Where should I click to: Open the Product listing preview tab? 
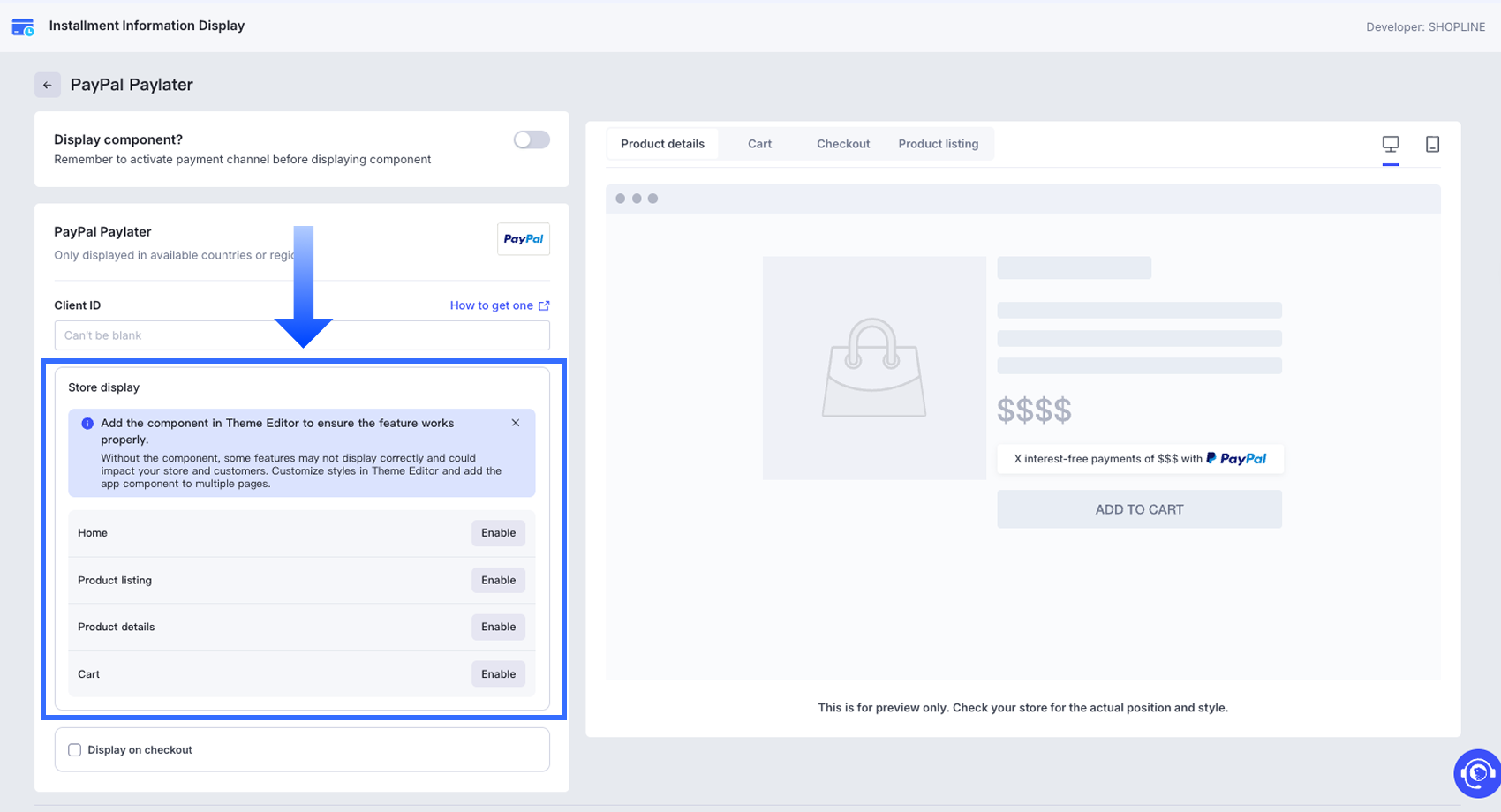point(939,144)
